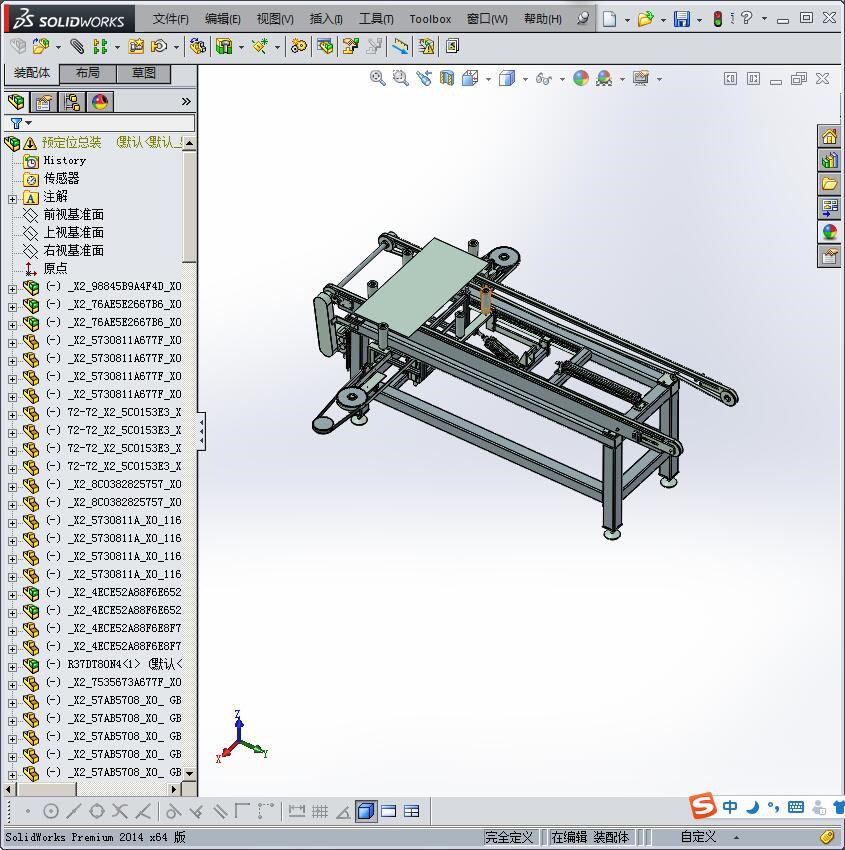
Task: Click the Rebuild traffic light icon
Action: coord(718,20)
